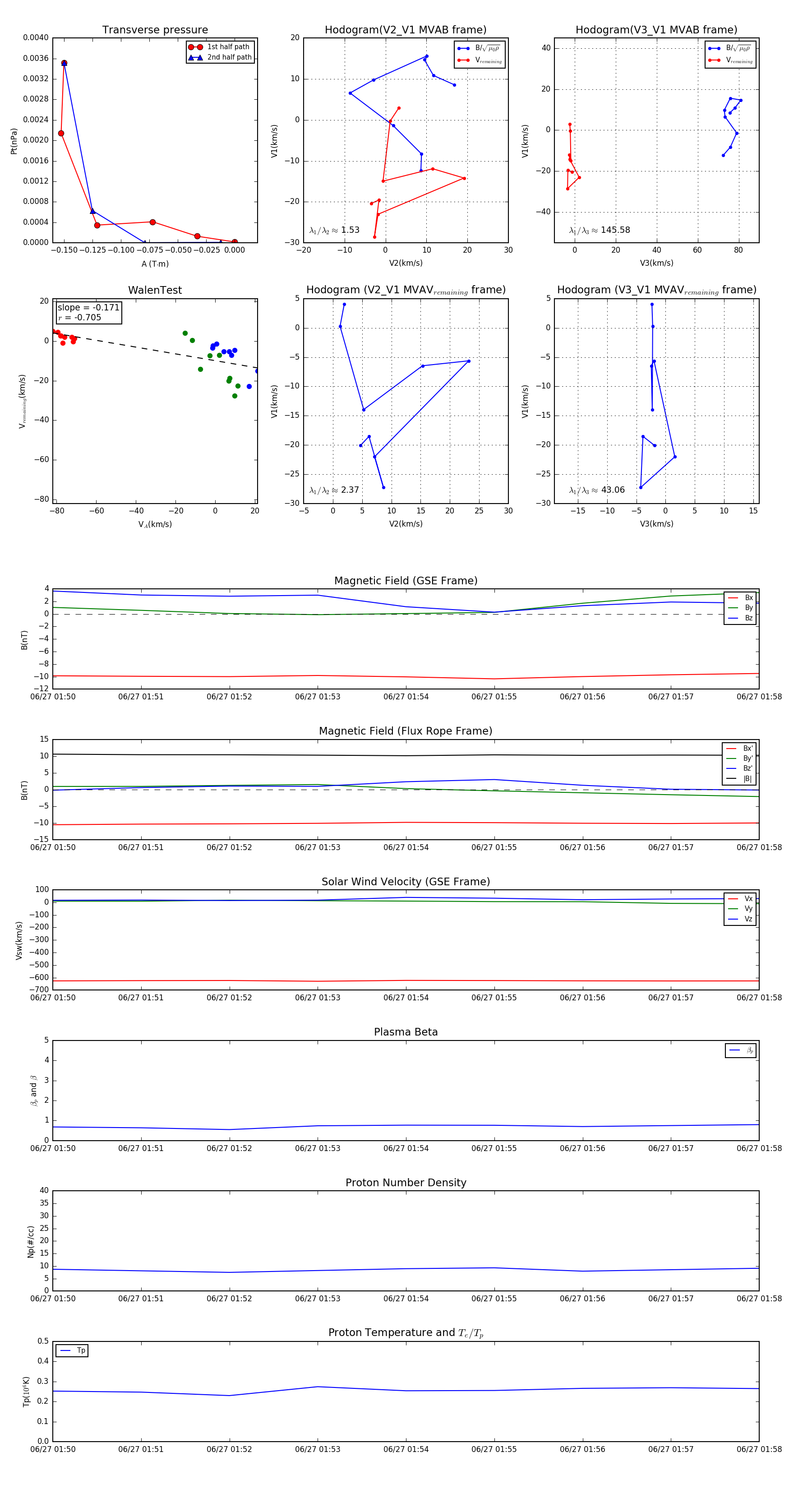Click the 'Proton Number Density' plot title
812x1489 pixels.
406,1183
